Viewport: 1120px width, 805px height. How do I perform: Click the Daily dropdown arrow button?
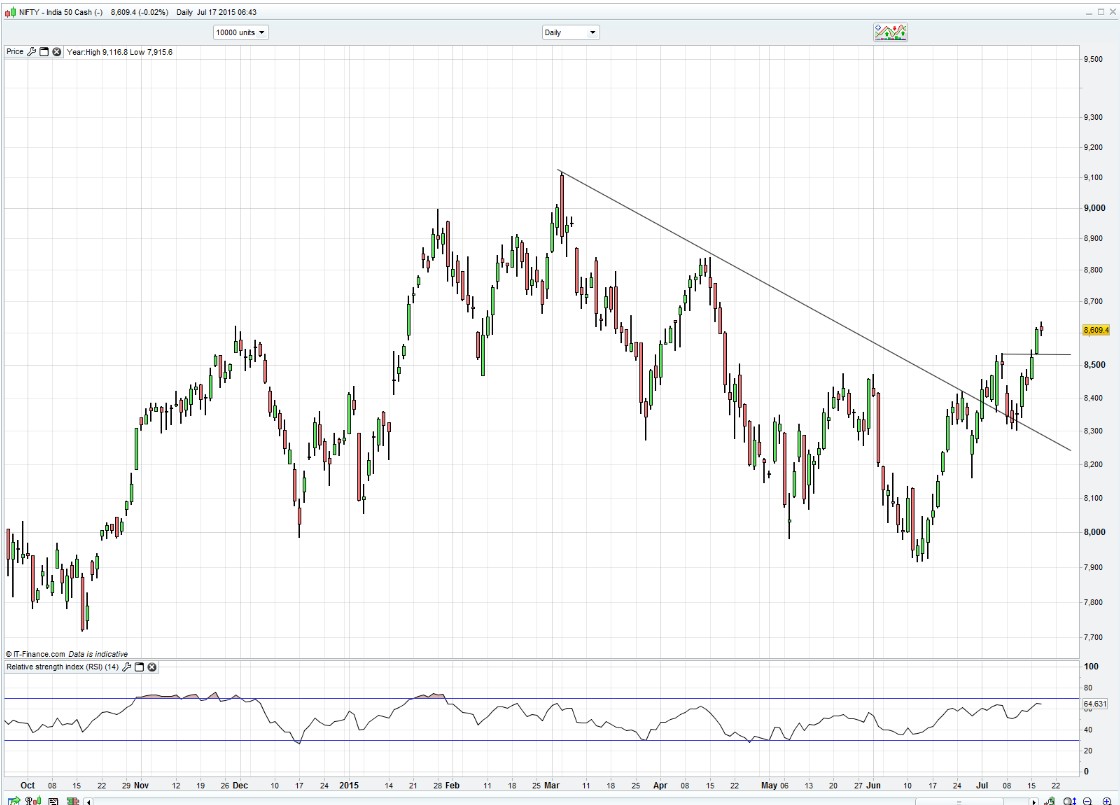coord(592,32)
